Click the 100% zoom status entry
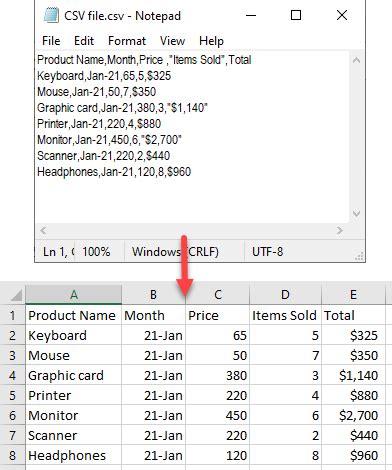 click(96, 251)
